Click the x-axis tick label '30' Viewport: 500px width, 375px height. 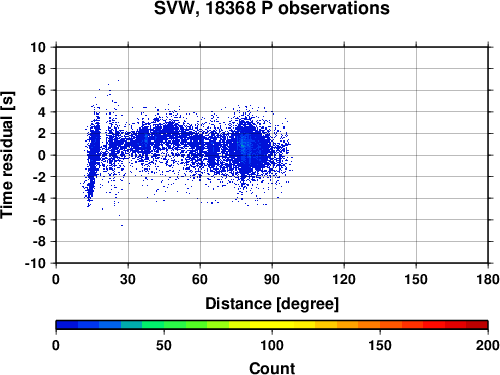[x=128, y=279]
